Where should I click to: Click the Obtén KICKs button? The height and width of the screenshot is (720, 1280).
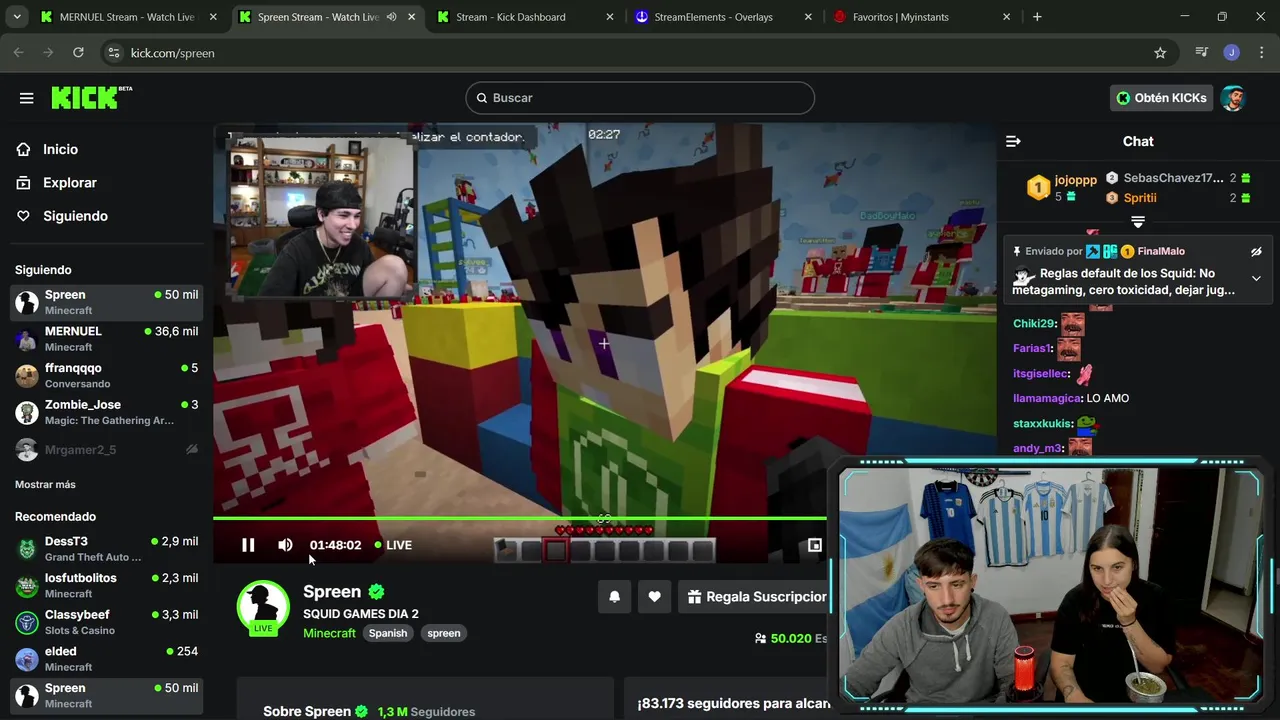pos(1161,98)
